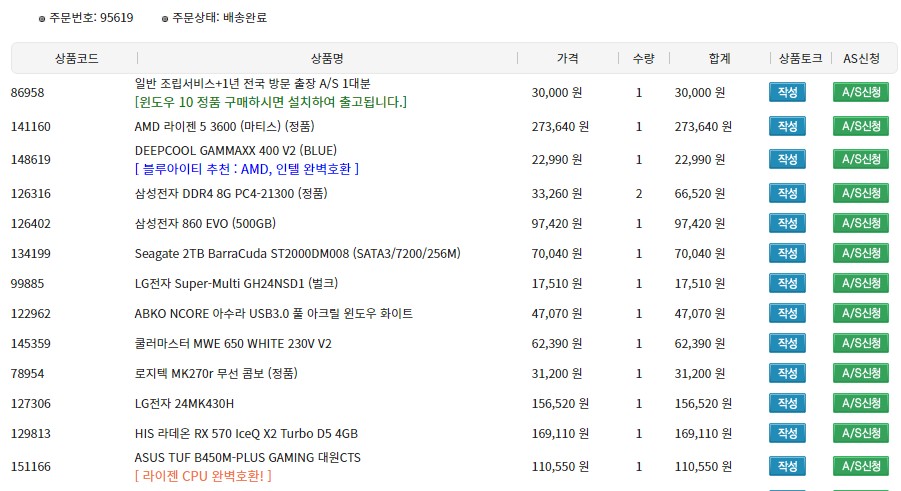This screenshot has height=491, width=901.
Task: Select product name ABKO NCORE 아수라 USB3.0
Action: tap(274, 313)
